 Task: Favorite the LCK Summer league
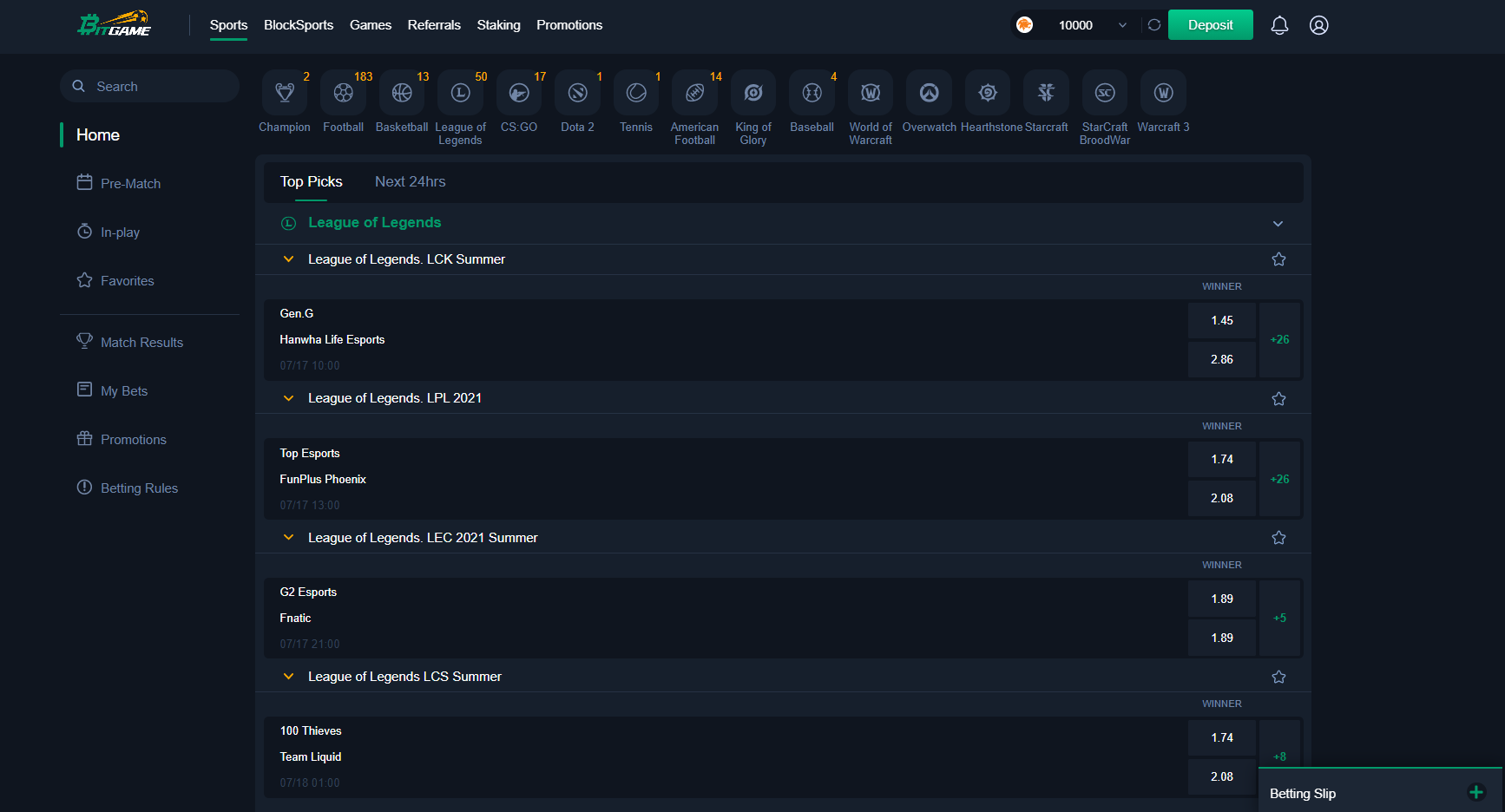pyautogui.click(x=1278, y=259)
